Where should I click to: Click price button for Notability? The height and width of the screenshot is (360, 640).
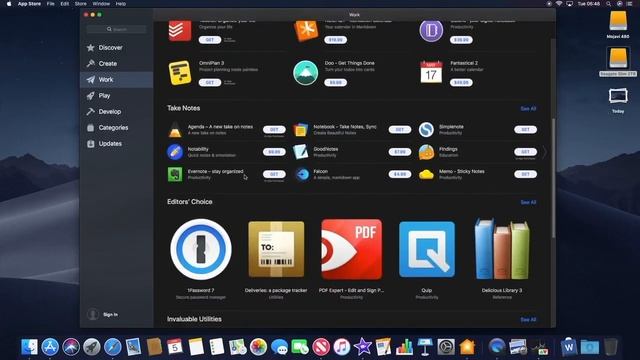coord(274,152)
